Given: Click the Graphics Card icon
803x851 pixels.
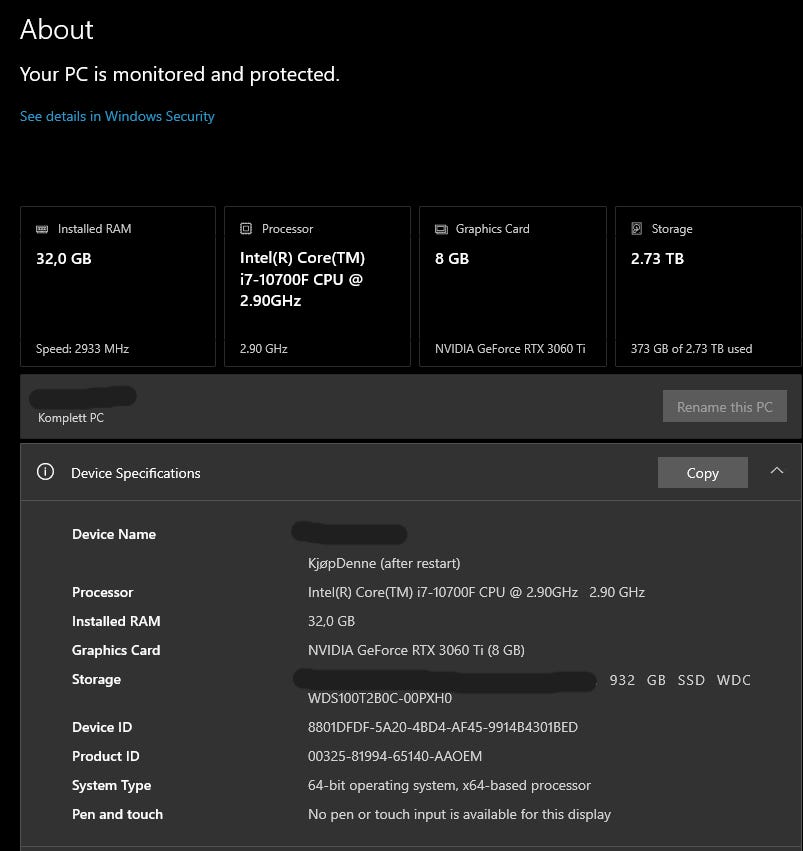Looking at the screenshot, I should 441,229.
